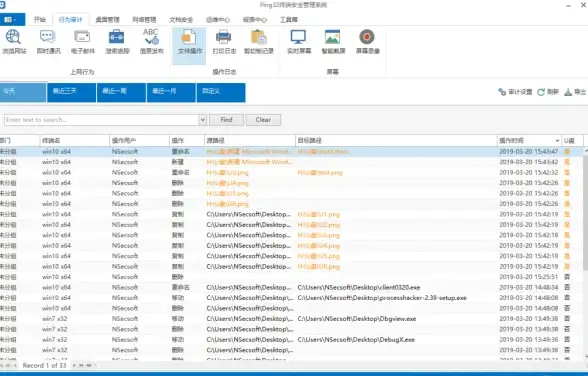Switch to the 桌面管理 ribbon tab

tap(107, 19)
